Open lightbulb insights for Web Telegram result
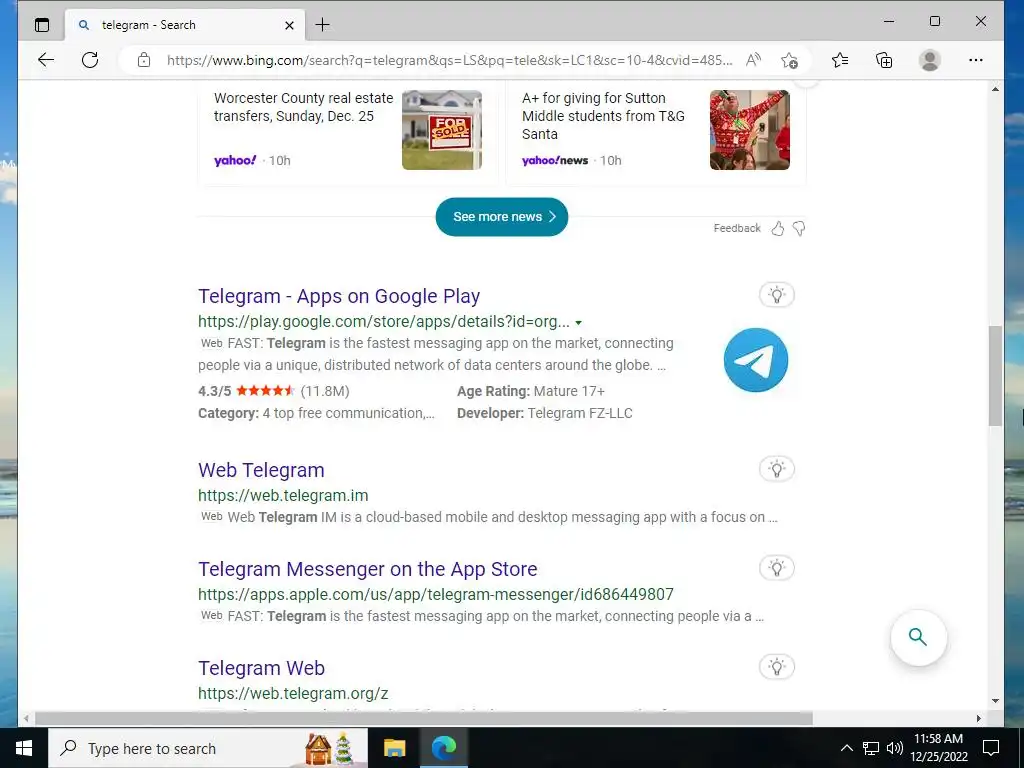Image resolution: width=1024 pixels, height=768 pixels. [776, 469]
